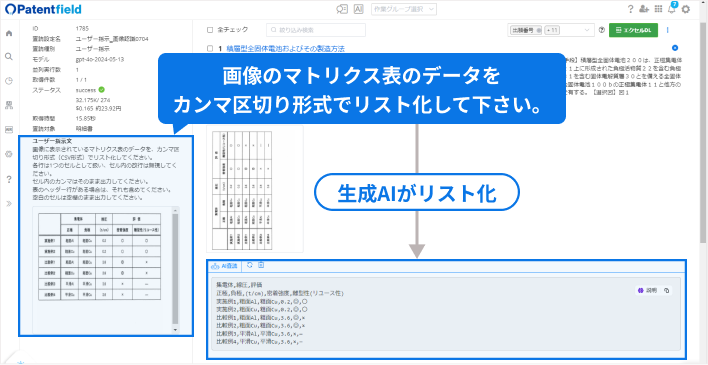The width and height of the screenshot is (708, 365).
Task: Open the home icon in left sidebar
Action: [9, 33]
